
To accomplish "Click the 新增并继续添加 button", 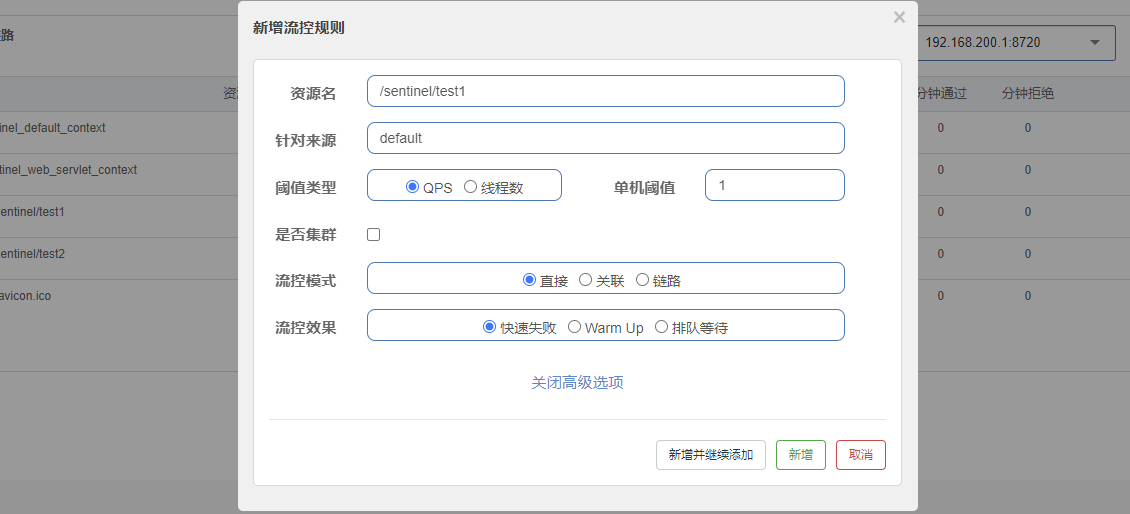I will [710, 455].
